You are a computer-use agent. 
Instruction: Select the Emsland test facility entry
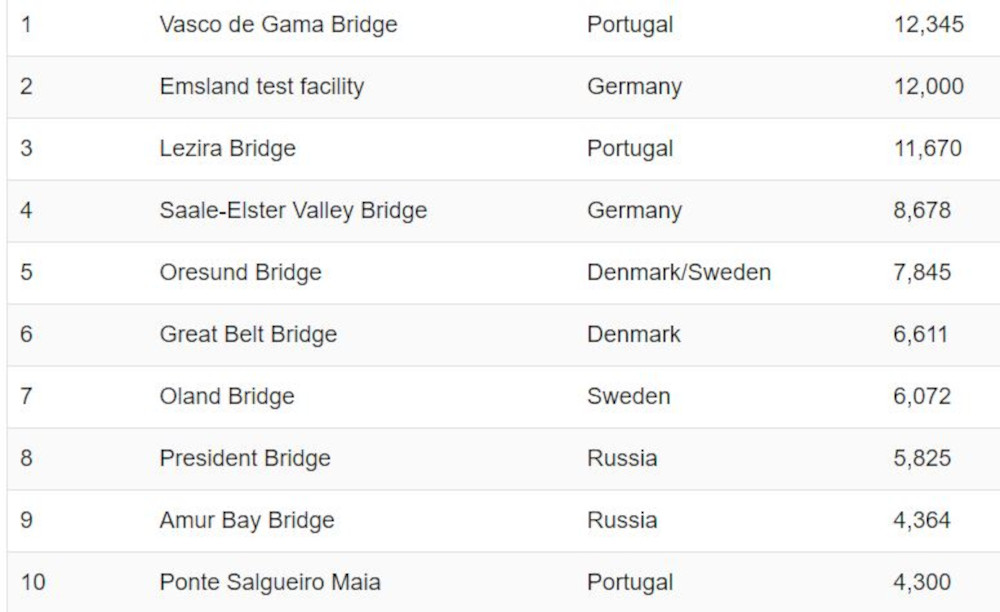tap(262, 87)
